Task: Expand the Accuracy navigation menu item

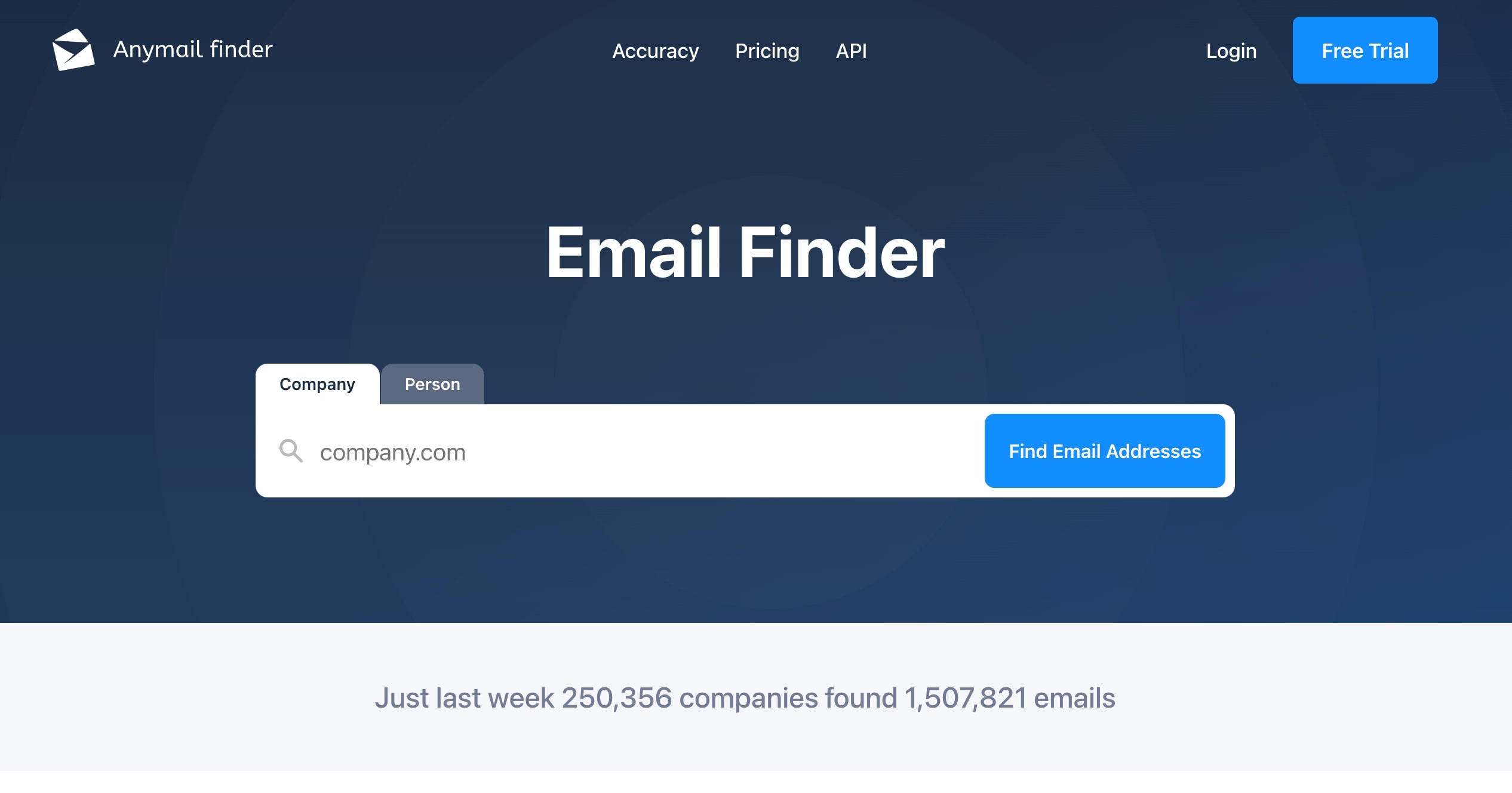Action: [655, 51]
